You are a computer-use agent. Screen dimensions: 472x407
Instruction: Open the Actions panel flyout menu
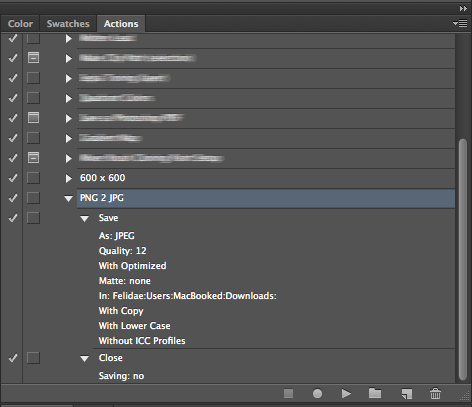pyautogui.click(x=460, y=24)
